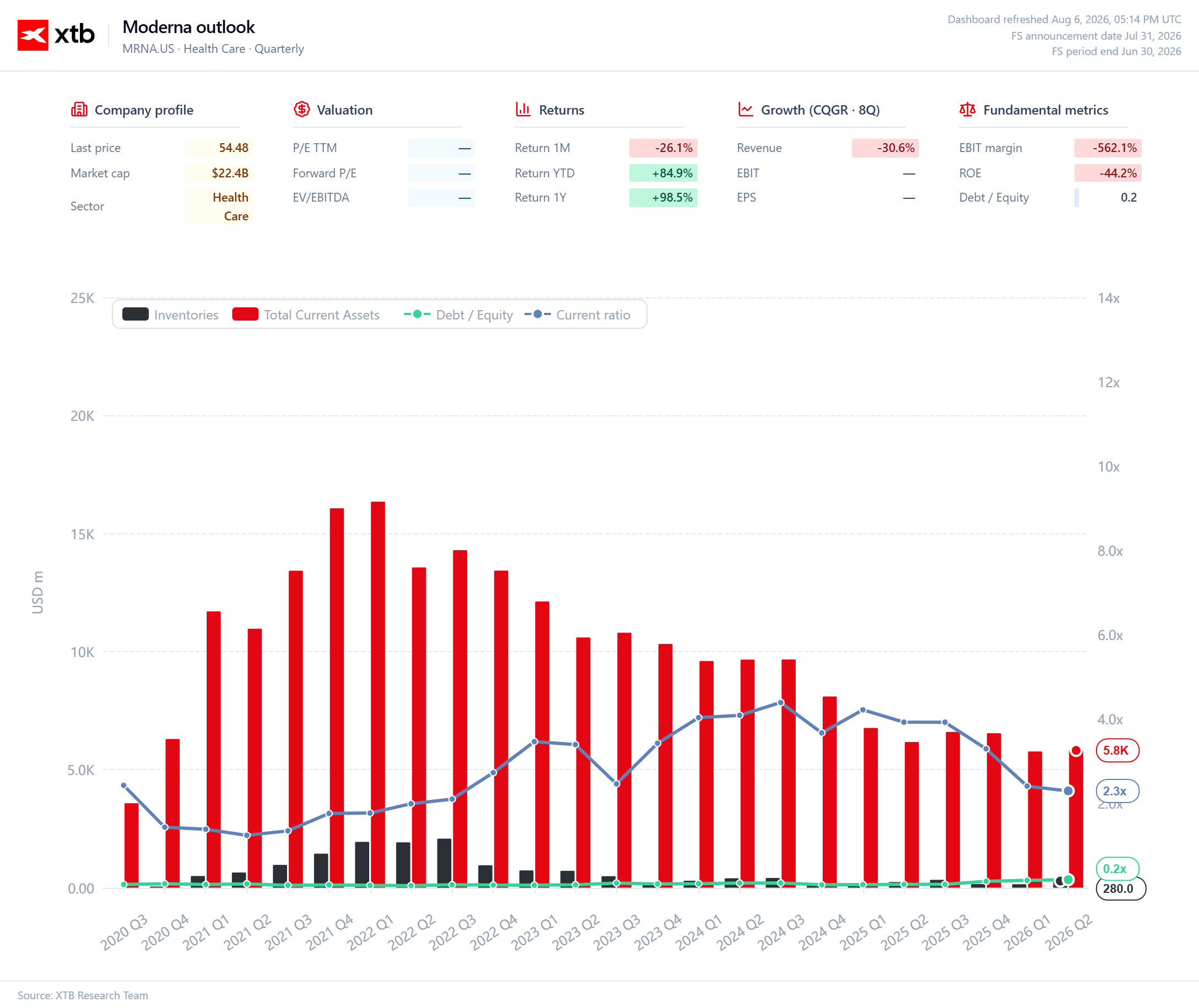Viewport: 1199px width, 1008px height.
Task: Click the Returns bar chart icon
Action: coord(523,109)
